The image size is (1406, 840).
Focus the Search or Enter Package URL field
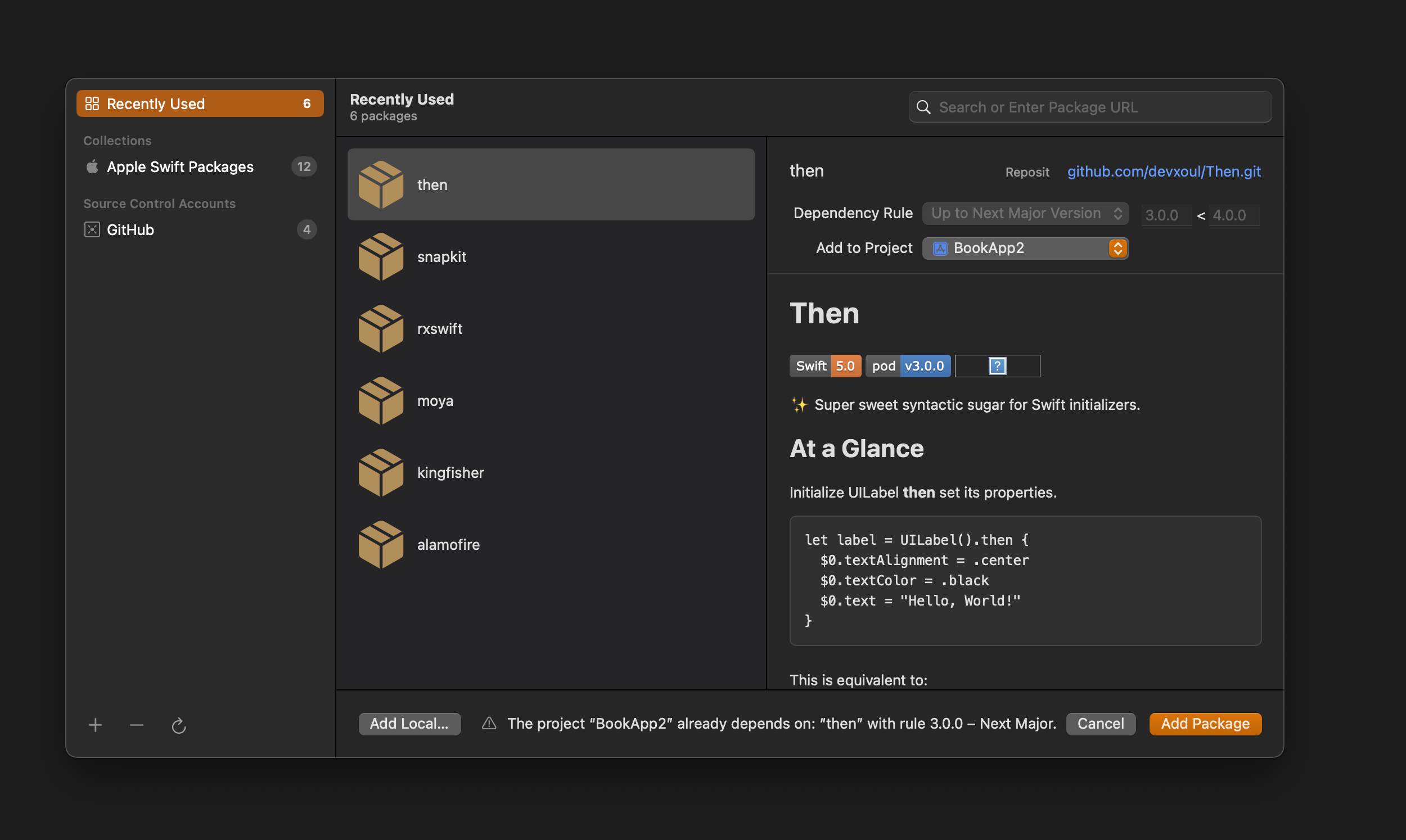(1090, 107)
